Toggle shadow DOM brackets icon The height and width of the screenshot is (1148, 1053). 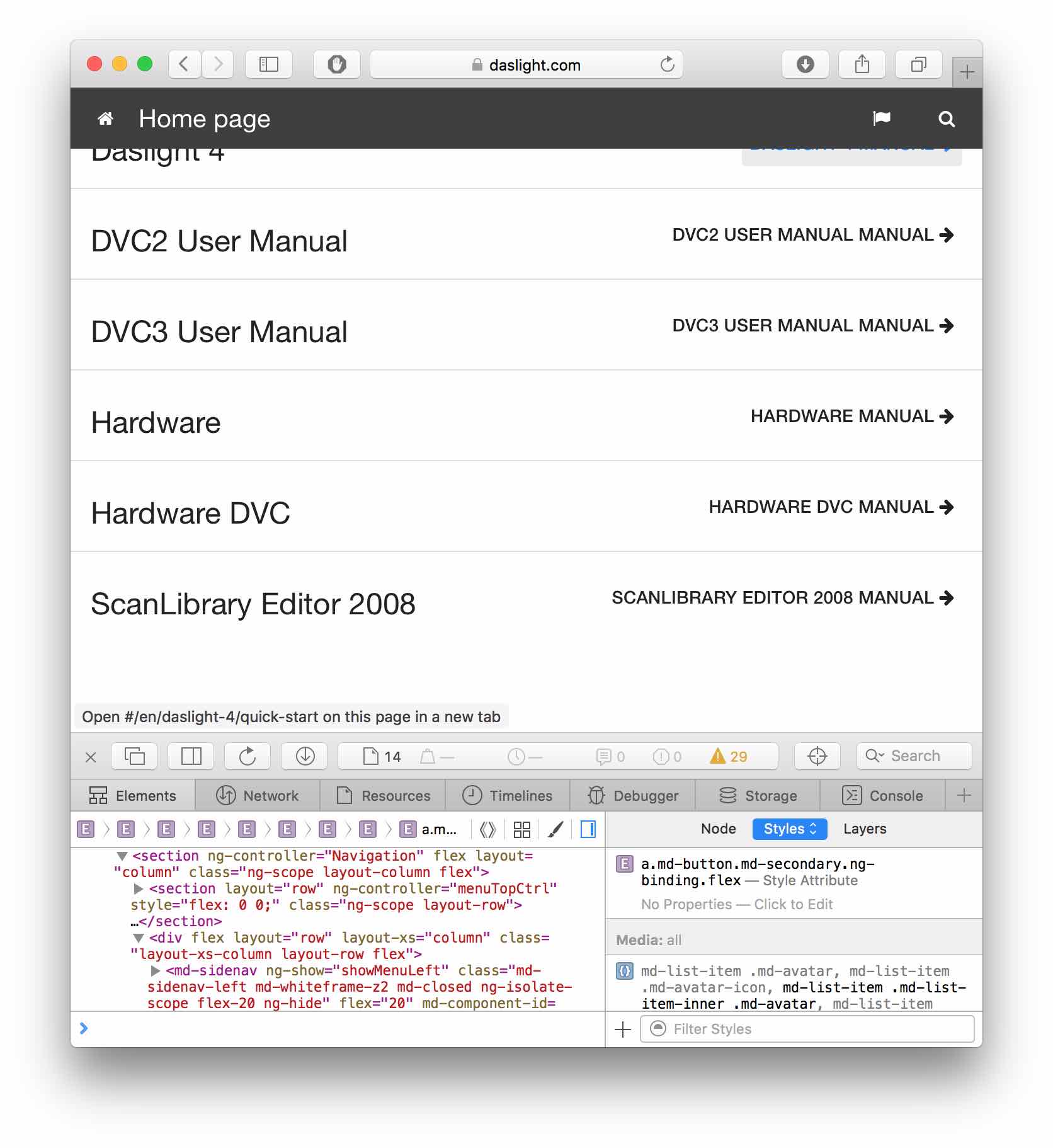[488, 830]
